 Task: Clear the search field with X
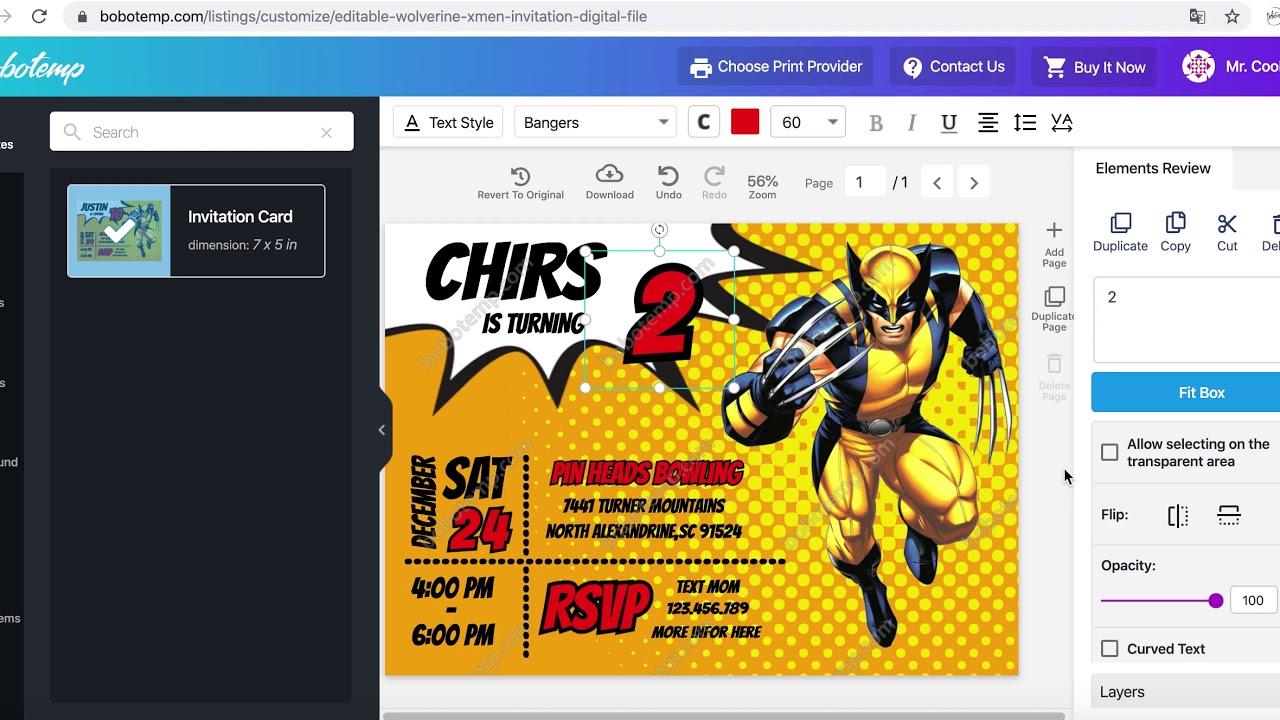point(326,132)
